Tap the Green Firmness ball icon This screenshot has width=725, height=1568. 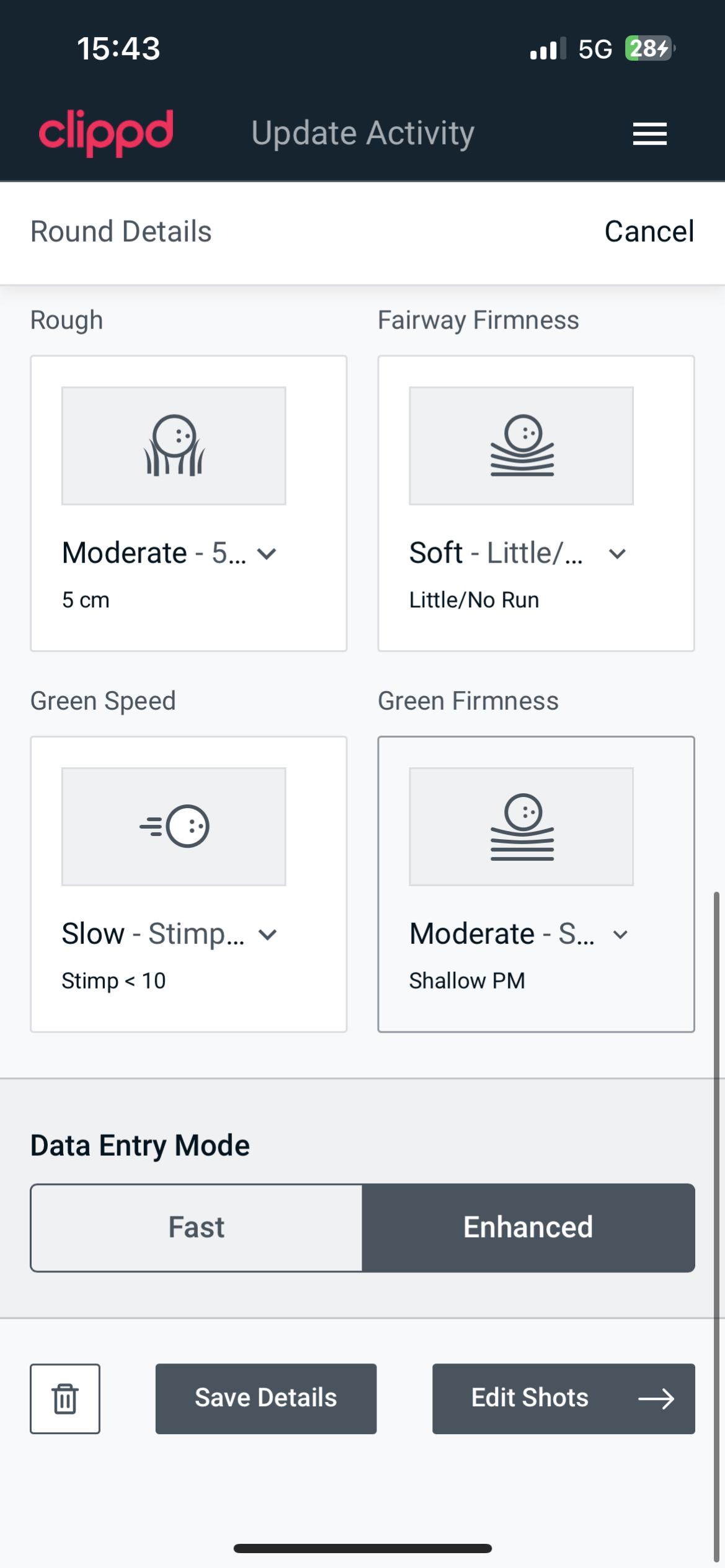pyautogui.click(x=522, y=826)
